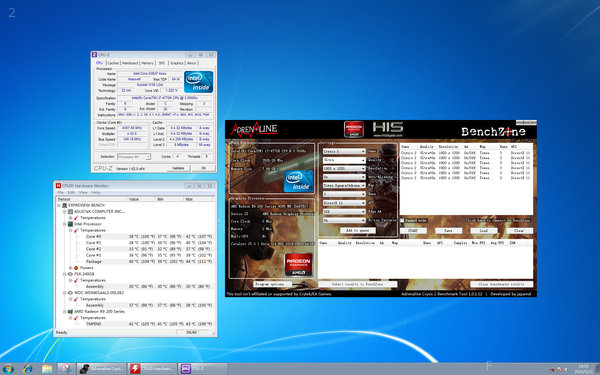Click the Powers icon under Intel Processor
This screenshot has width=600, height=375.
(x=76, y=268)
